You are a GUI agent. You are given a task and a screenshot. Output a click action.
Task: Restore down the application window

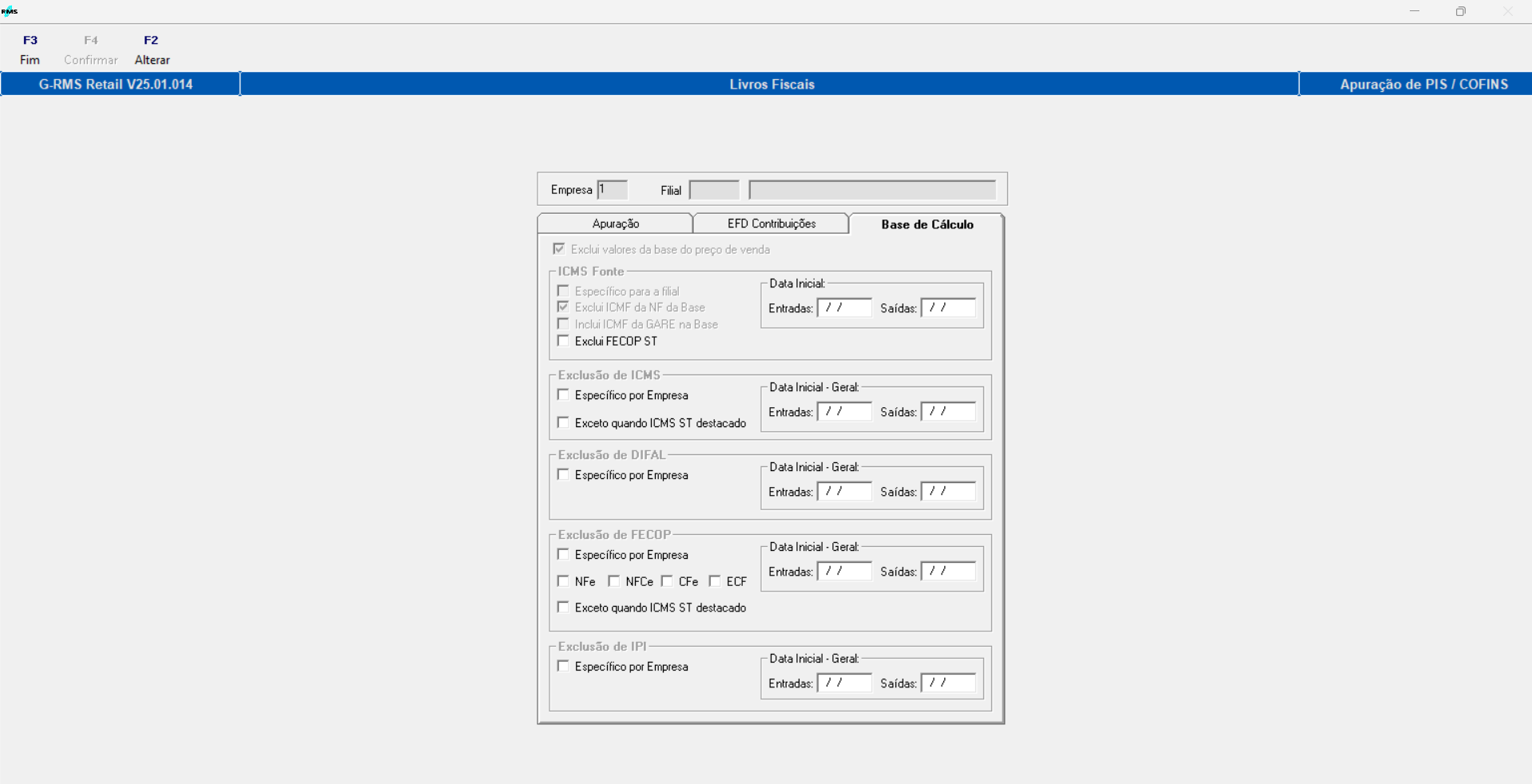point(1461,11)
